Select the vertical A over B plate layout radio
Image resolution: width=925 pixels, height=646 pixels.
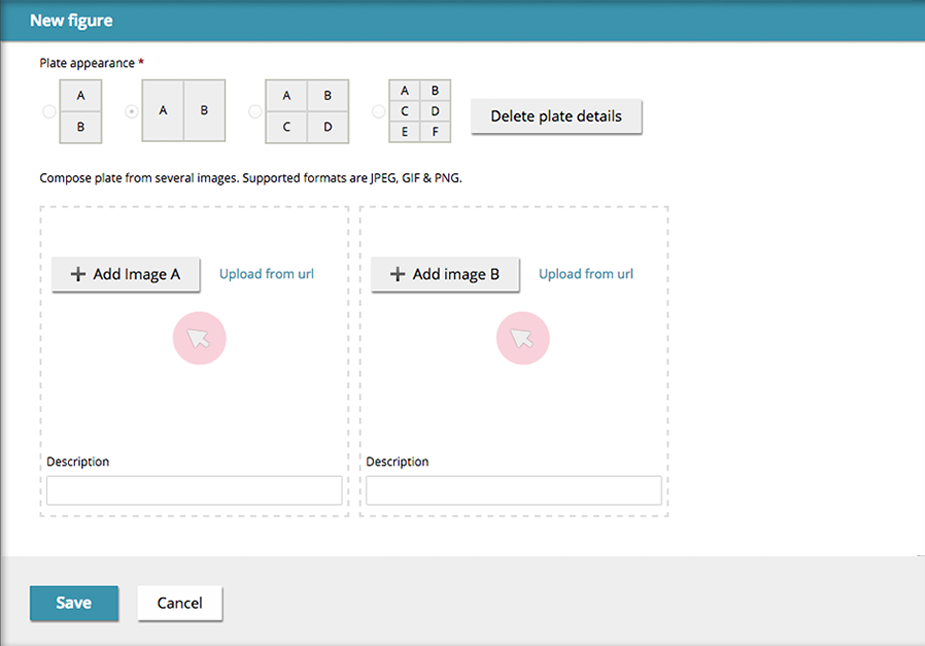(50, 111)
